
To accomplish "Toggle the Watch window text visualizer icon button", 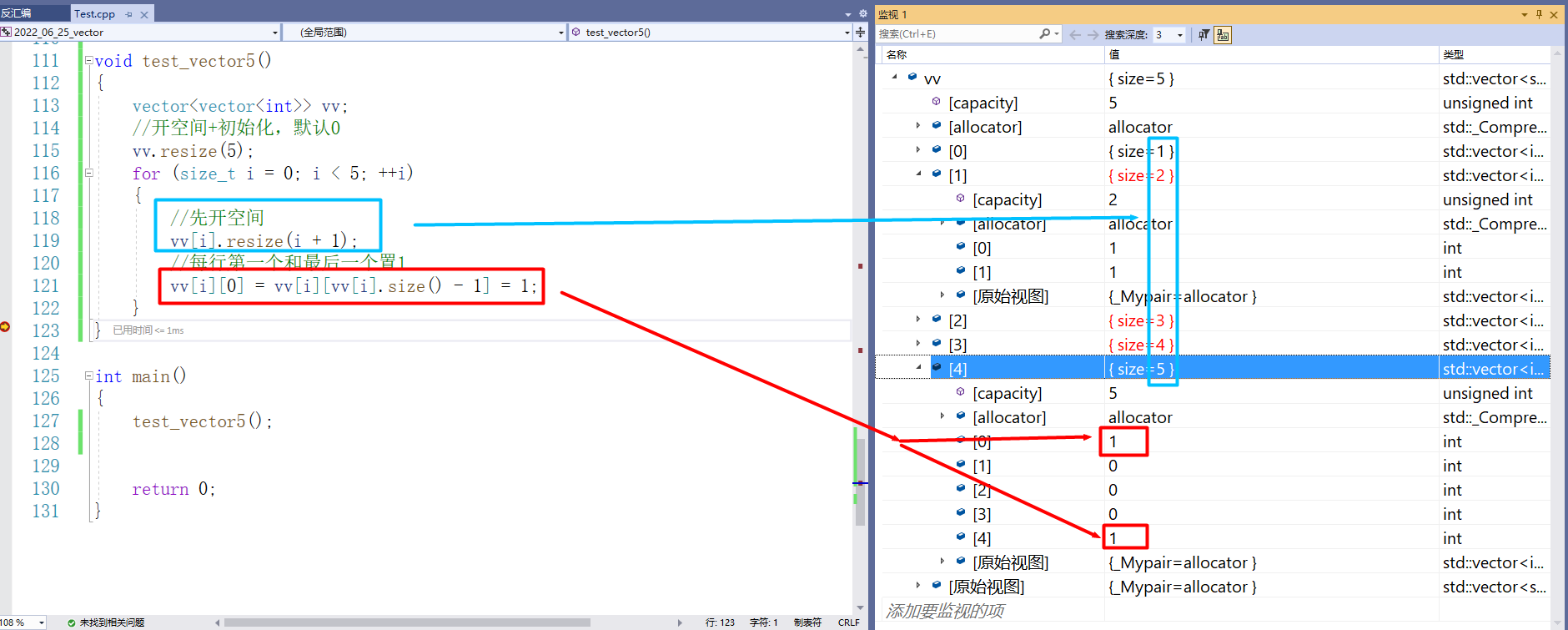I will (1223, 34).
